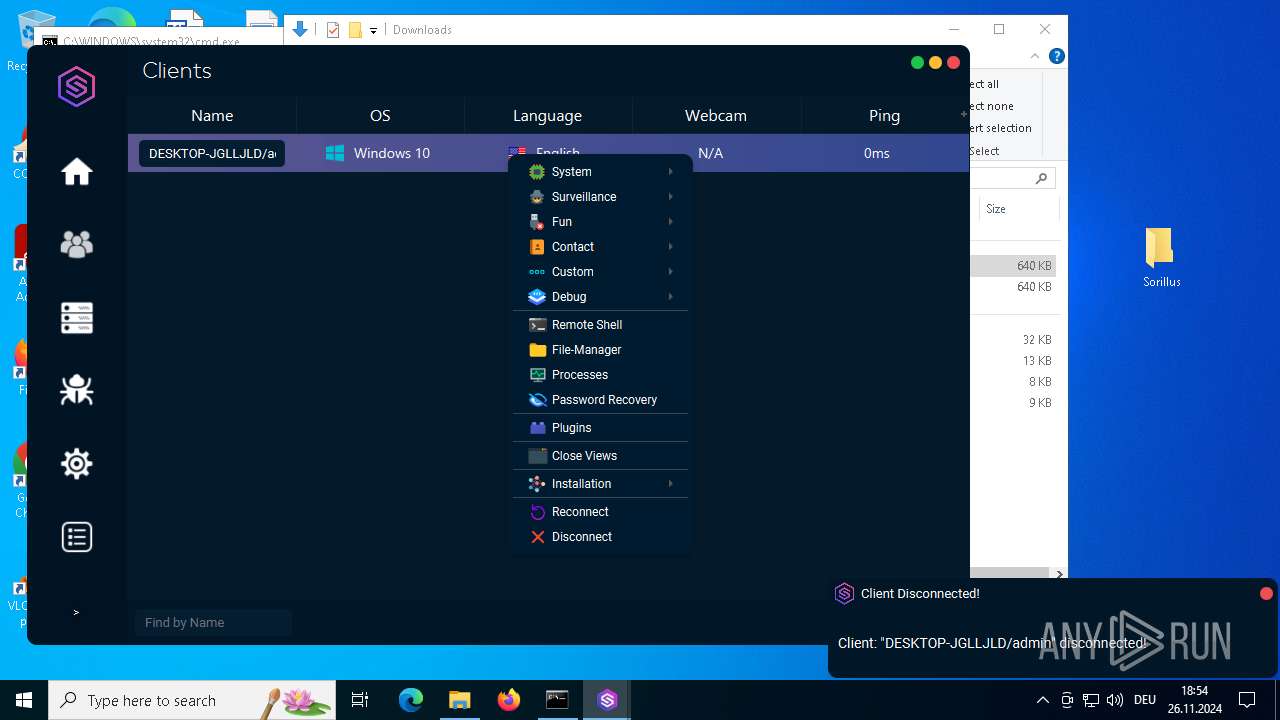Open the System submenu

point(601,172)
